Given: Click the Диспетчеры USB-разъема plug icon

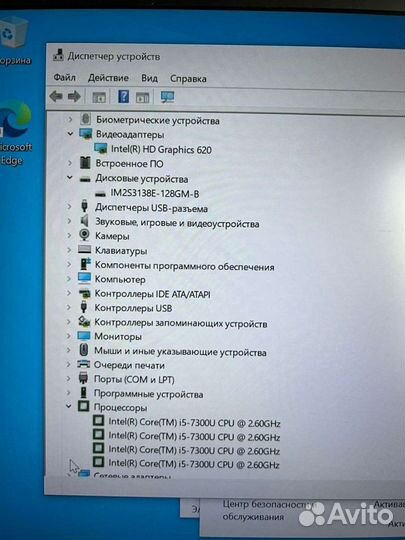Looking at the screenshot, I should [84, 206].
